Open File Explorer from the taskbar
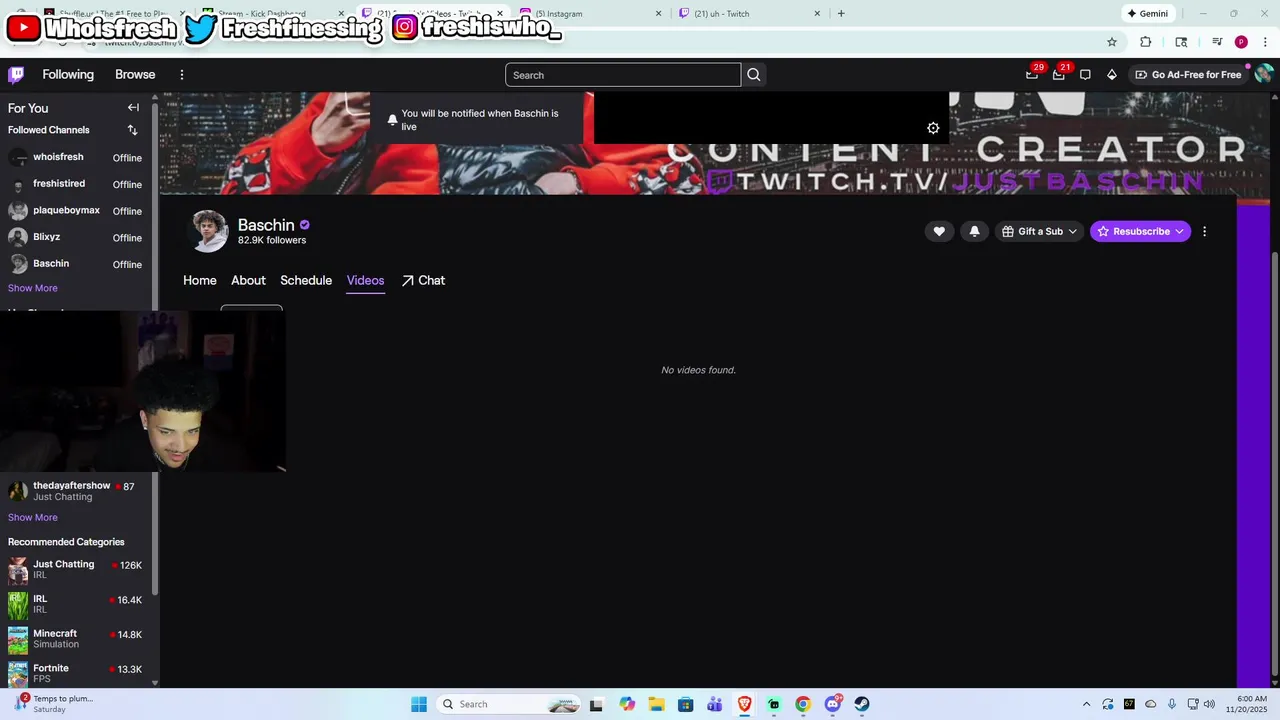 point(656,704)
